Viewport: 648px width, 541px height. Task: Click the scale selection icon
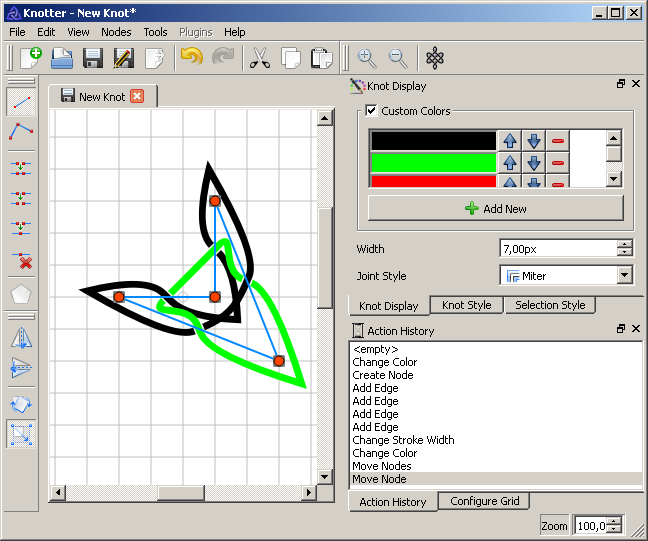coord(21,434)
